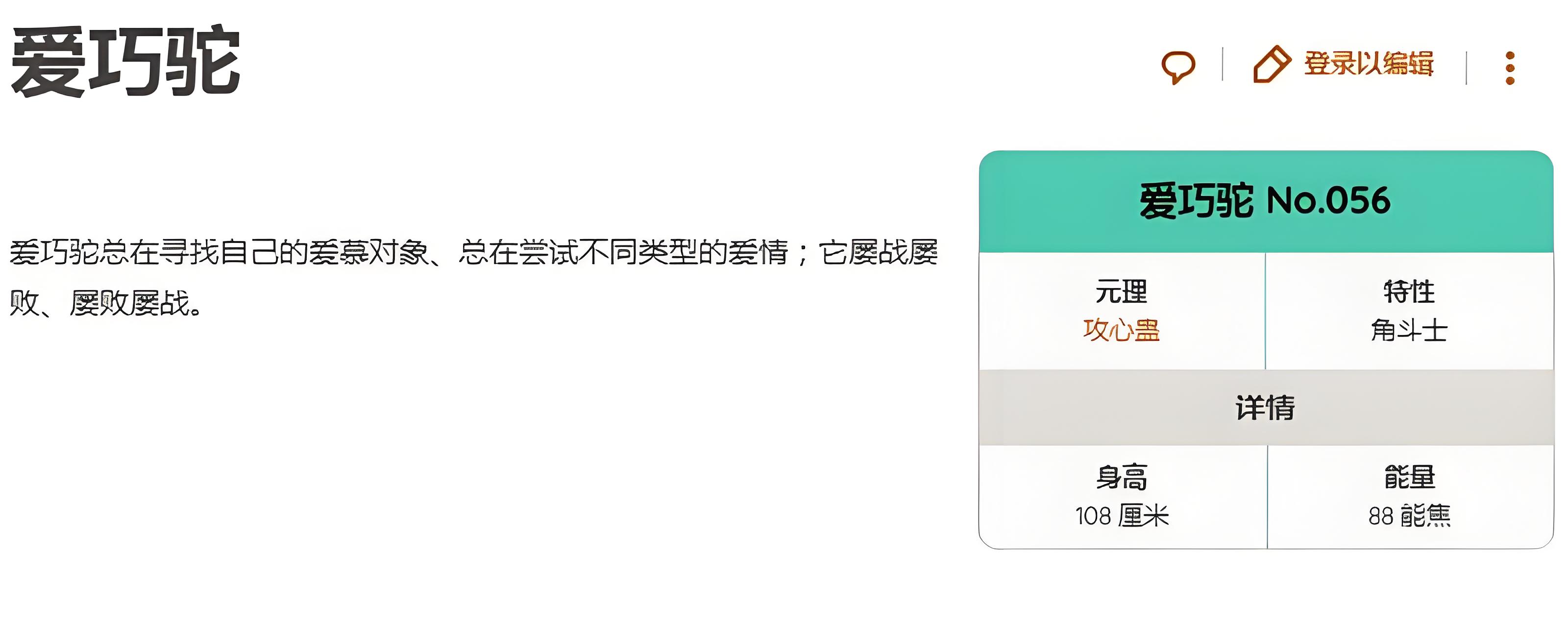Select the 角斗士 trait value
Screen dimensions: 1568x625
1409,331
